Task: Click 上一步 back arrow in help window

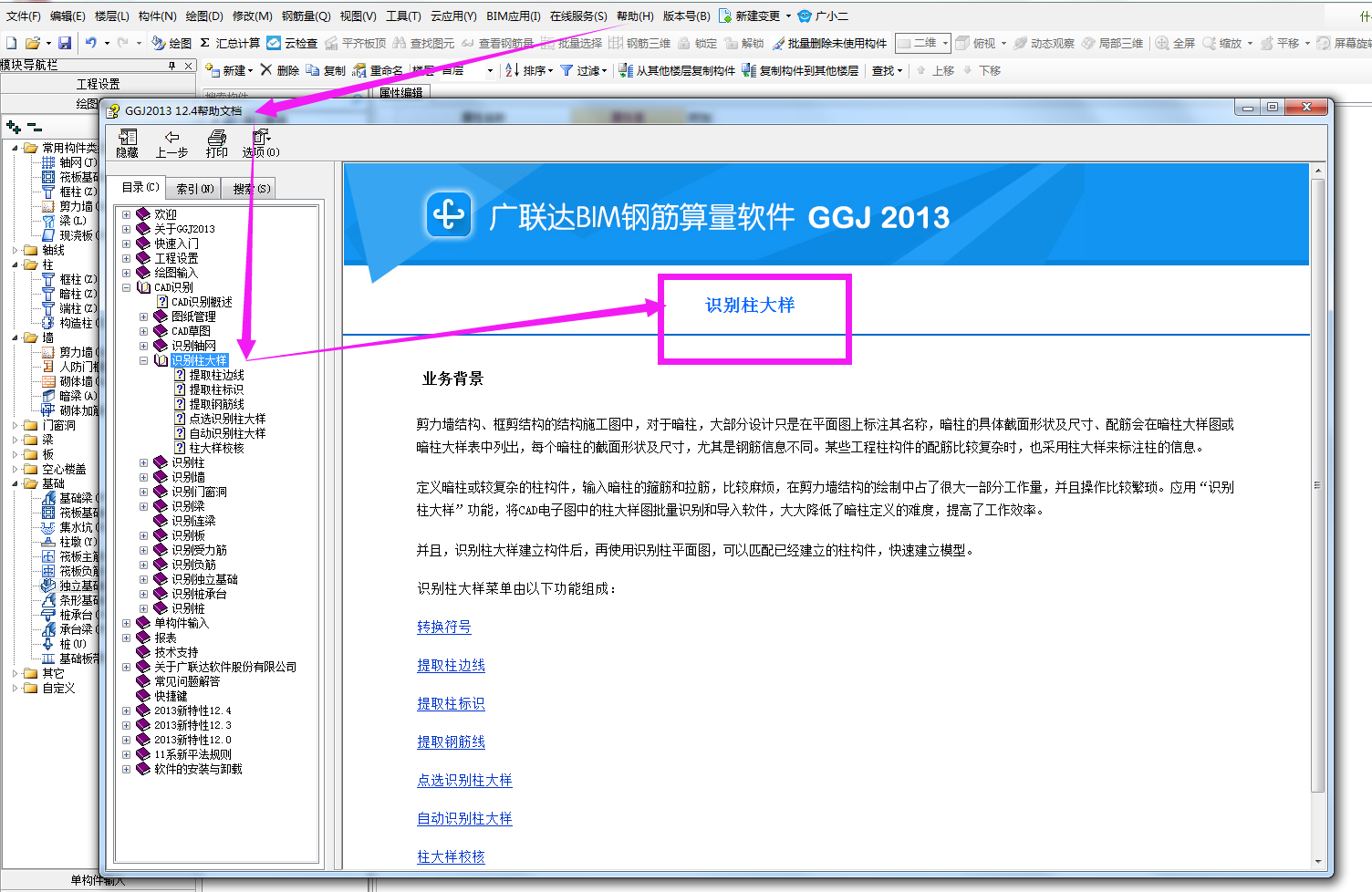Action: 171,137
